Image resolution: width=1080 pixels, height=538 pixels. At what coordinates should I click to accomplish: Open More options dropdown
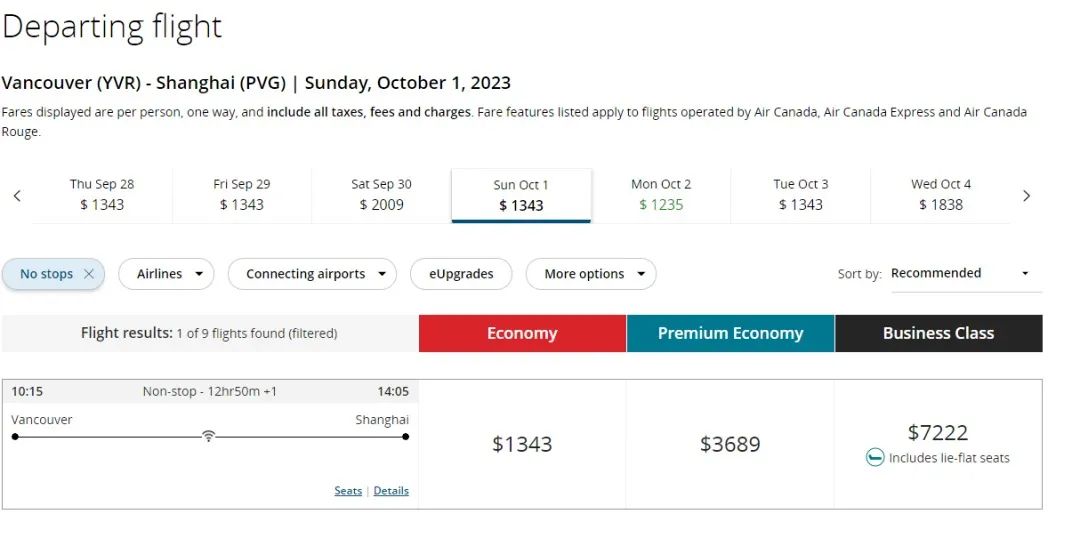click(591, 274)
